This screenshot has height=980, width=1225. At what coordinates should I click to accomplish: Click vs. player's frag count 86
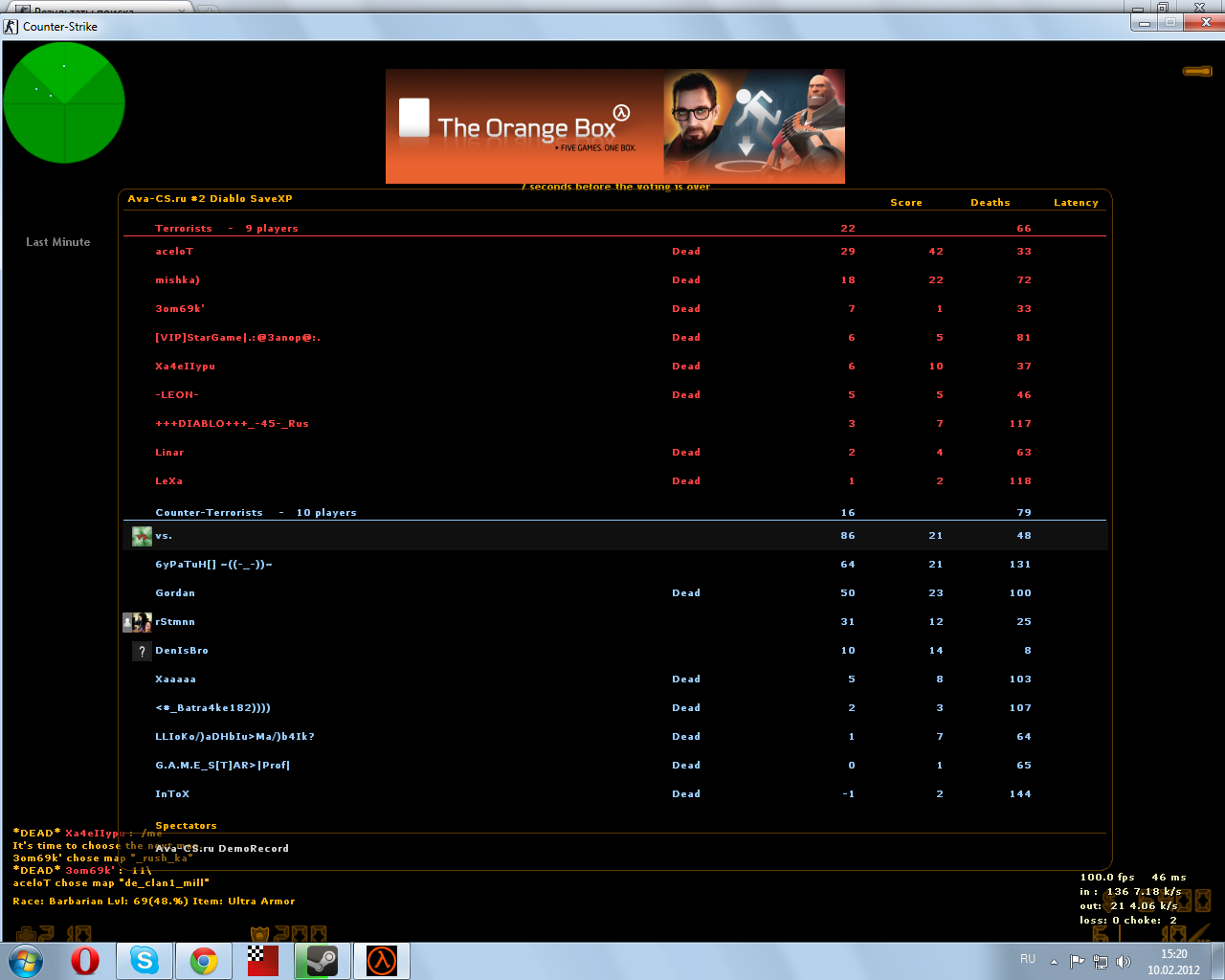(x=848, y=536)
